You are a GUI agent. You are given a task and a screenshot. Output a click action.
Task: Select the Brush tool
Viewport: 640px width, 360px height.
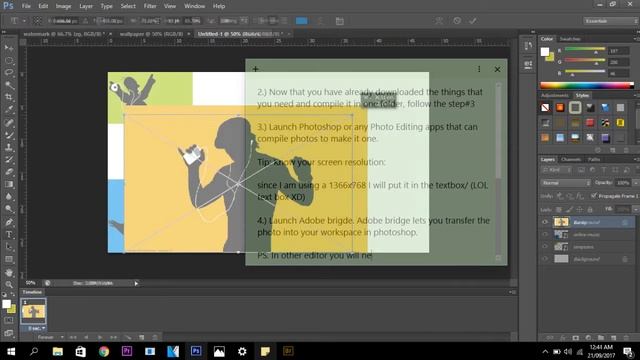[x=9, y=135]
